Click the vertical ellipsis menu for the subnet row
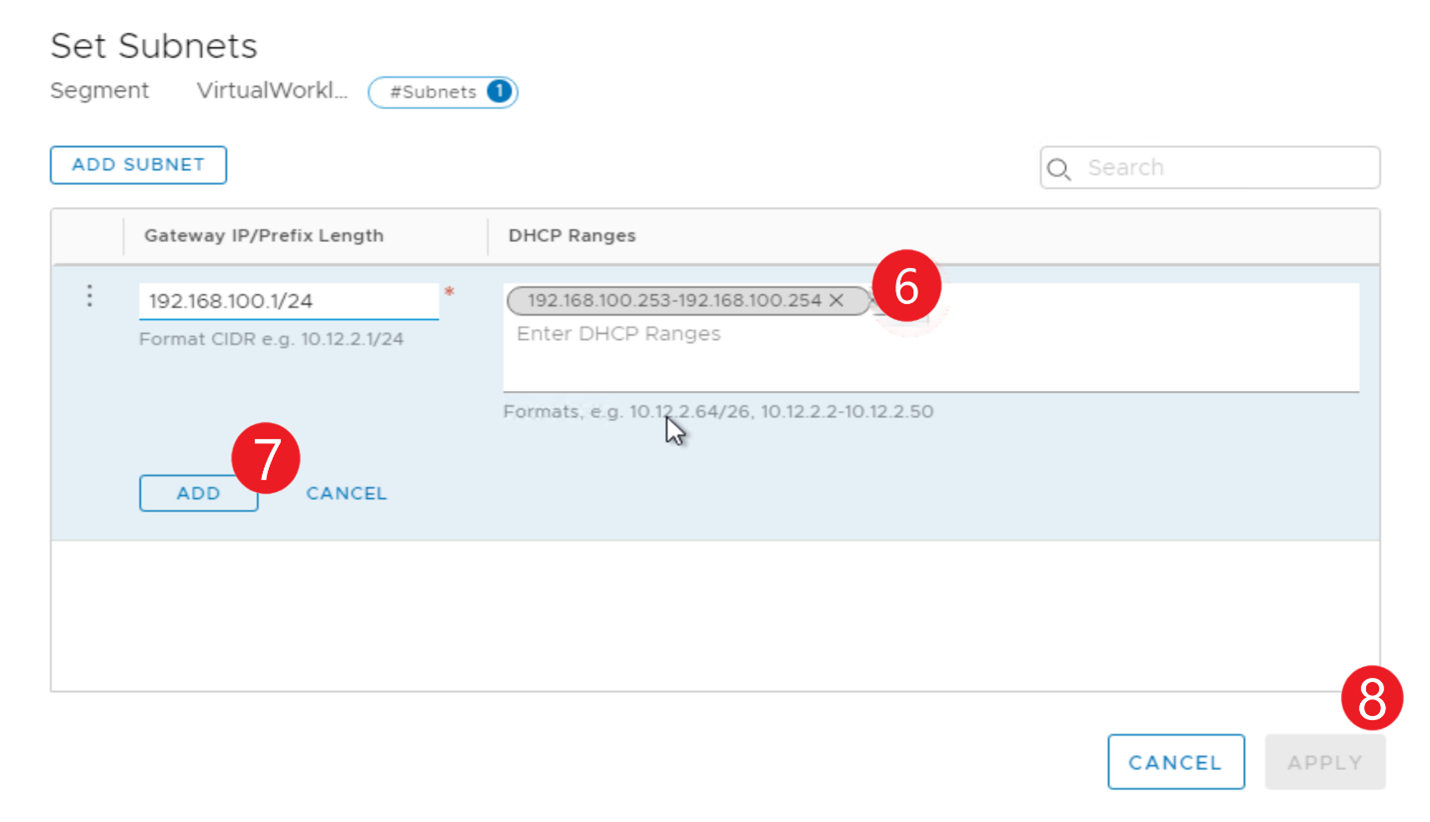The width and height of the screenshot is (1430, 822). tap(89, 295)
